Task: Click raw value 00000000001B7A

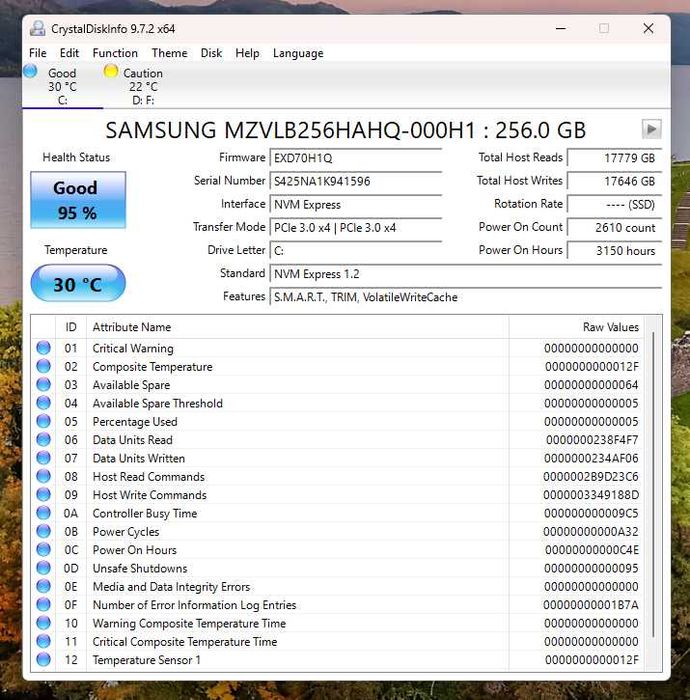Action: pyautogui.click(x=590, y=605)
